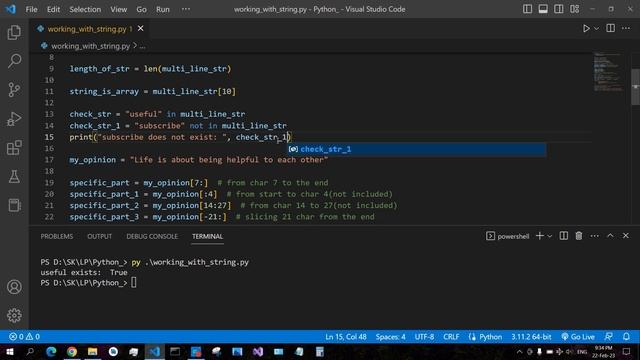This screenshot has width=640, height=360.
Task: Kill terminal with trash icon
Action: [x=579, y=236]
